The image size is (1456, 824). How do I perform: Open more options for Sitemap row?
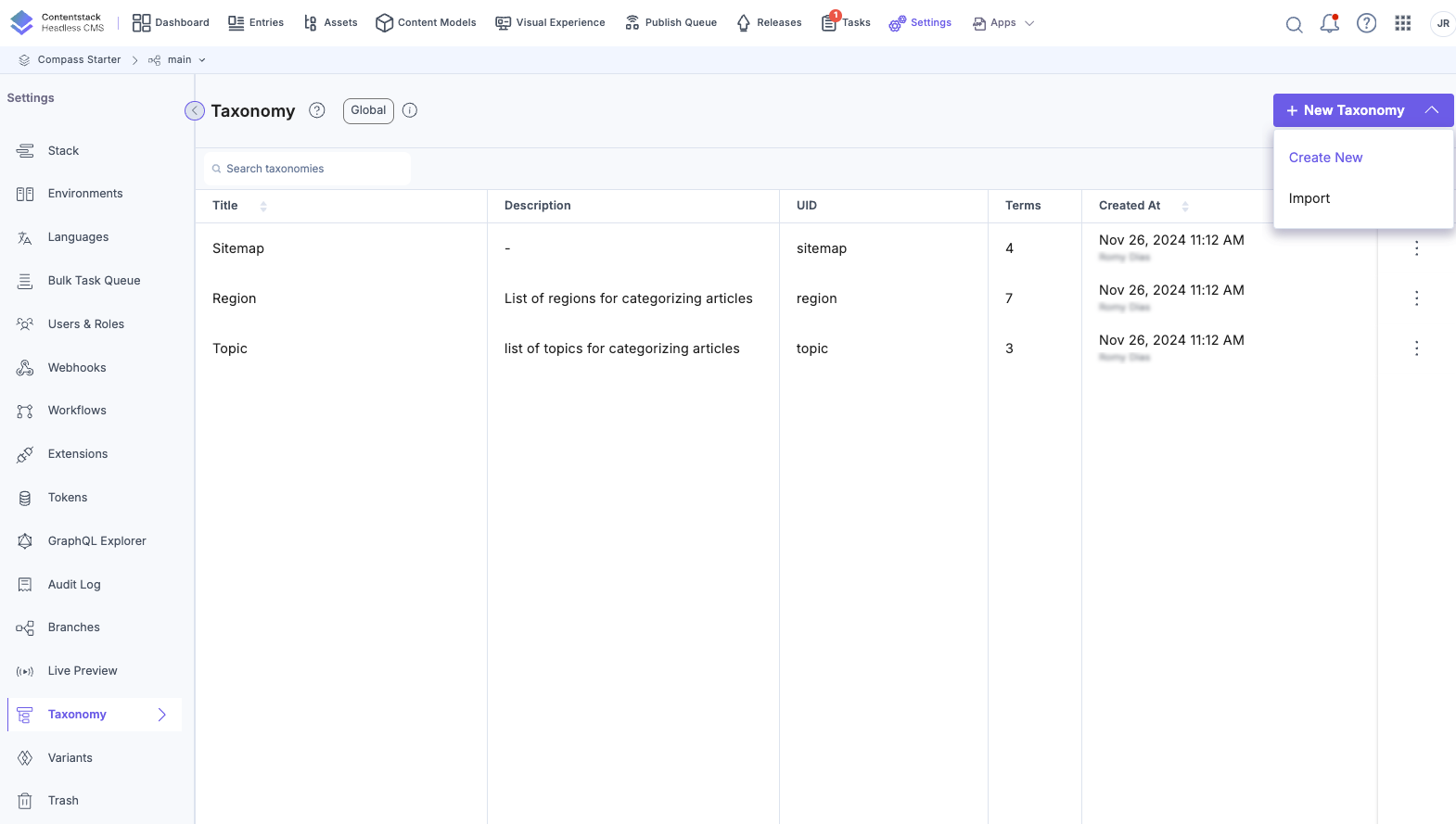[1416, 248]
